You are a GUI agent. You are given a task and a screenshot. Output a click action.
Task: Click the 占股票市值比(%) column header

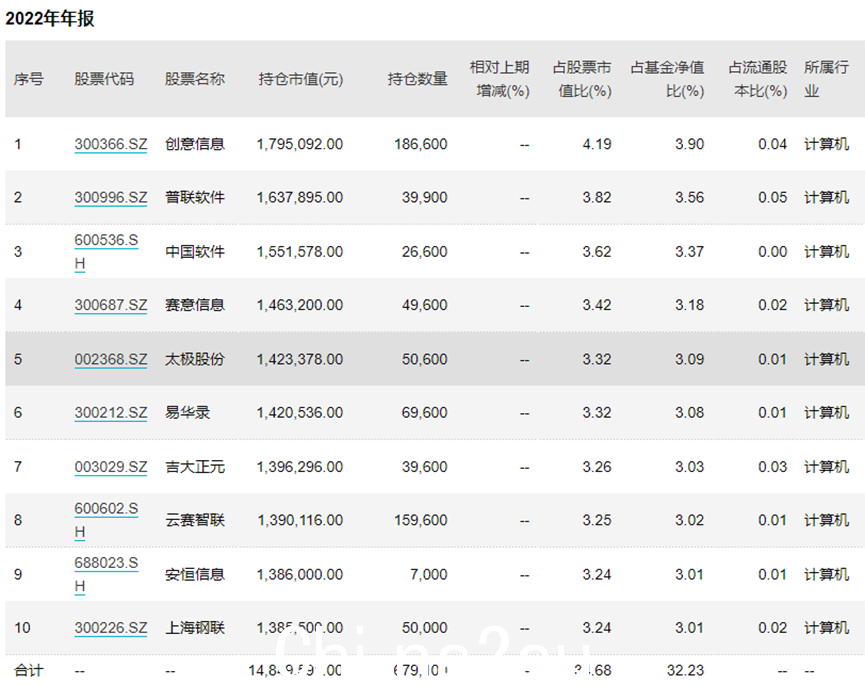click(x=583, y=79)
